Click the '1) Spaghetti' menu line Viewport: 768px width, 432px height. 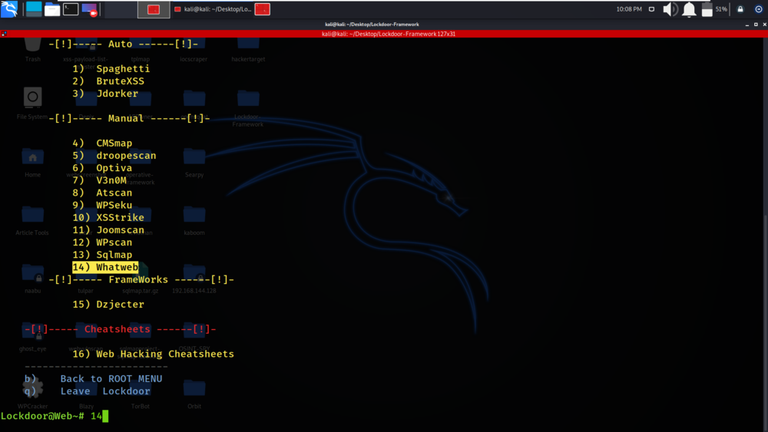(x=111, y=69)
